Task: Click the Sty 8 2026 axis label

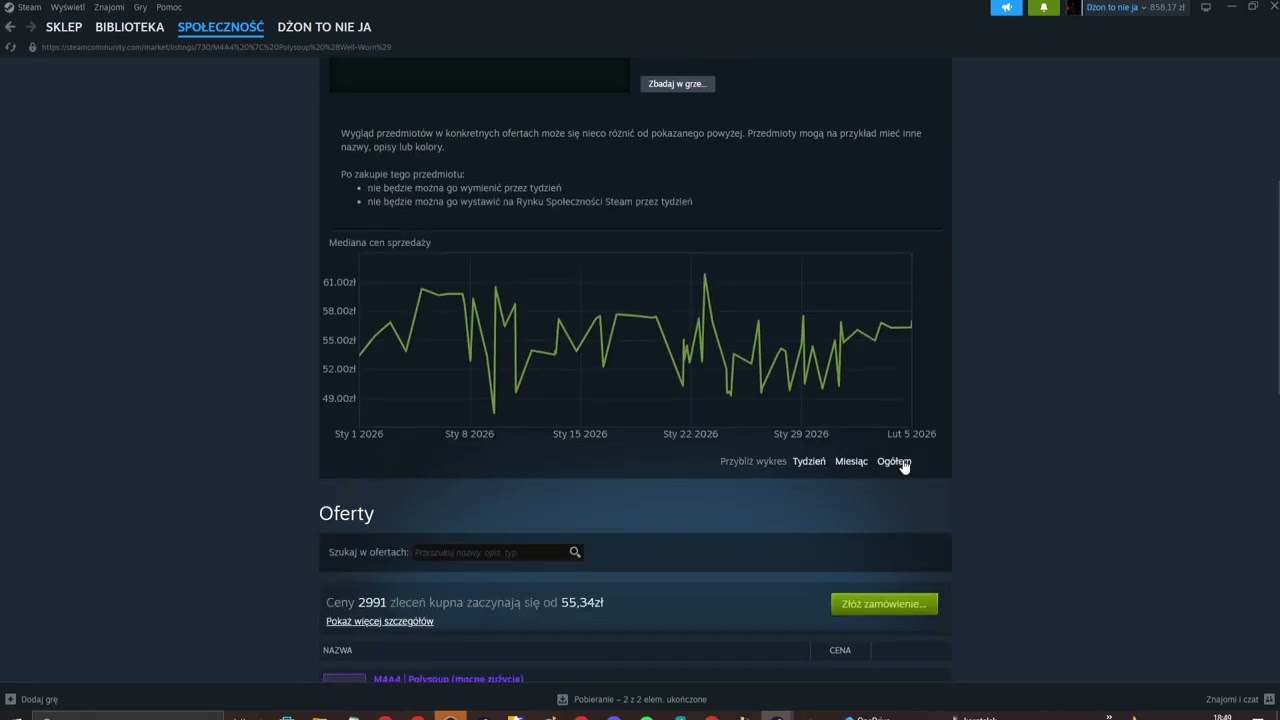Action: pyautogui.click(x=469, y=434)
